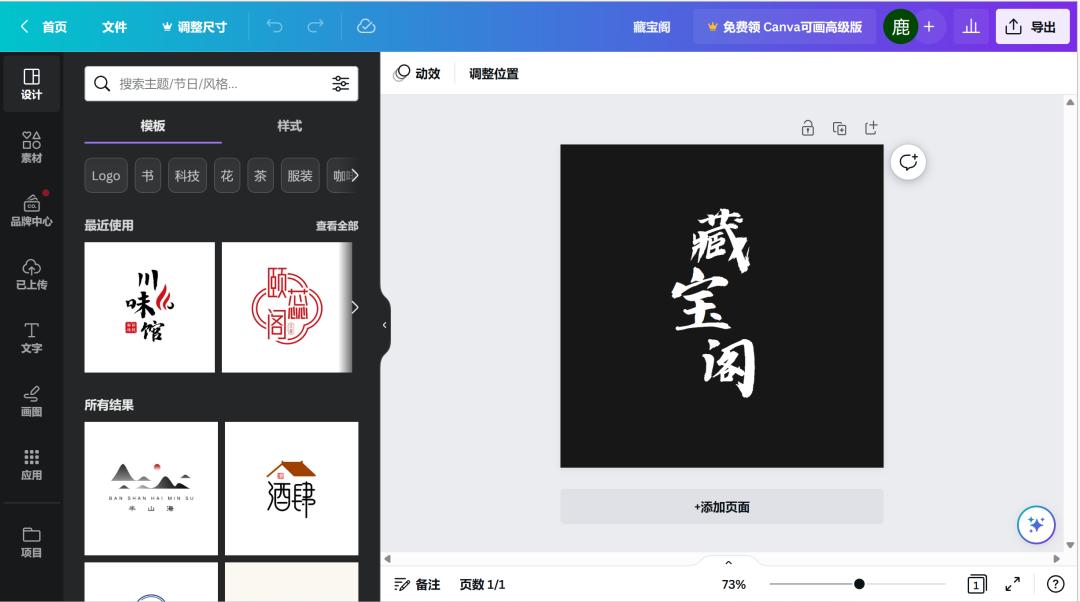Duplicate the current page using the copy icon
This screenshot has width=1080, height=602.
point(840,128)
